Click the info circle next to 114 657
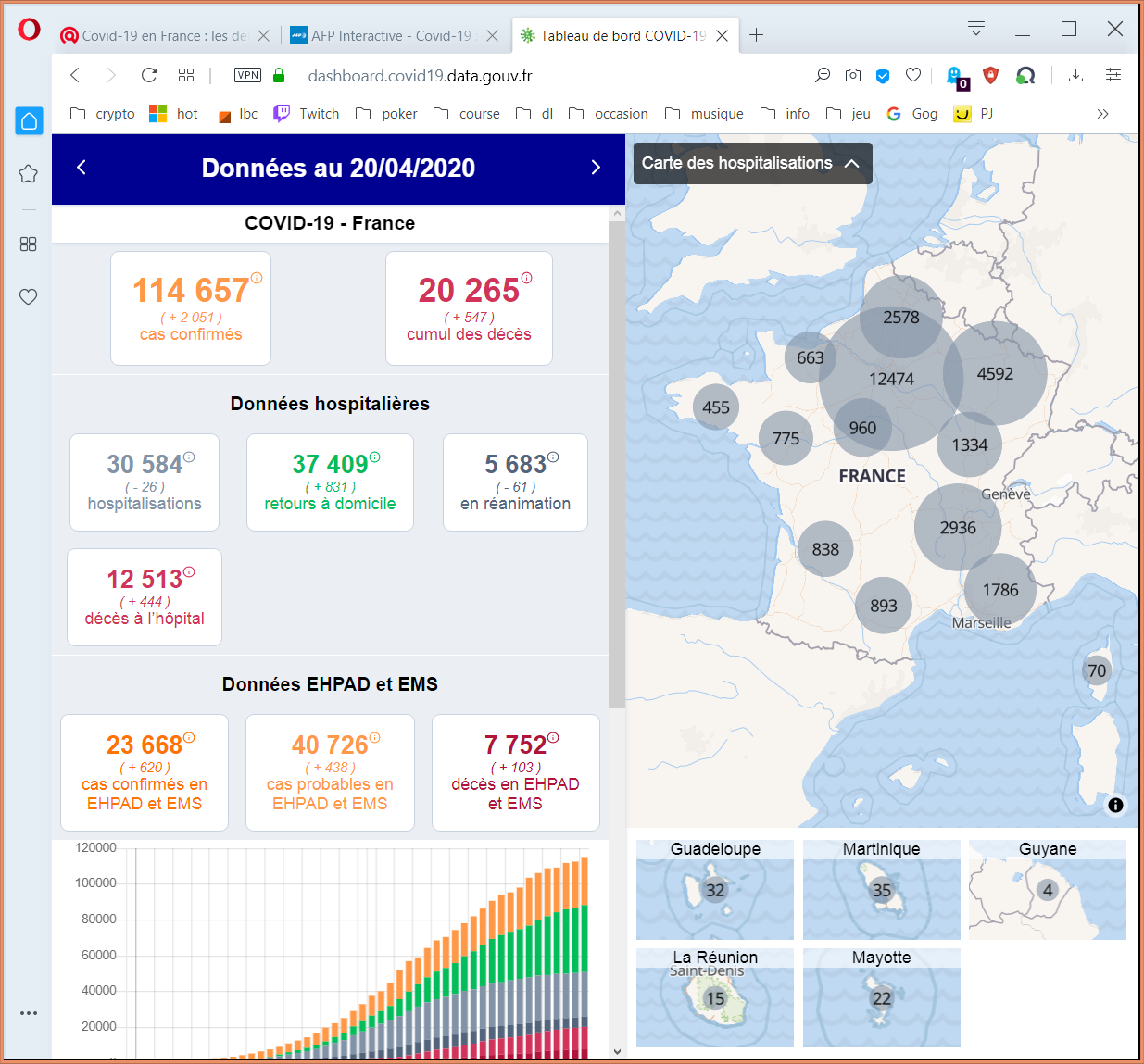Image resolution: width=1144 pixels, height=1064 pixels. click(257, 278)
